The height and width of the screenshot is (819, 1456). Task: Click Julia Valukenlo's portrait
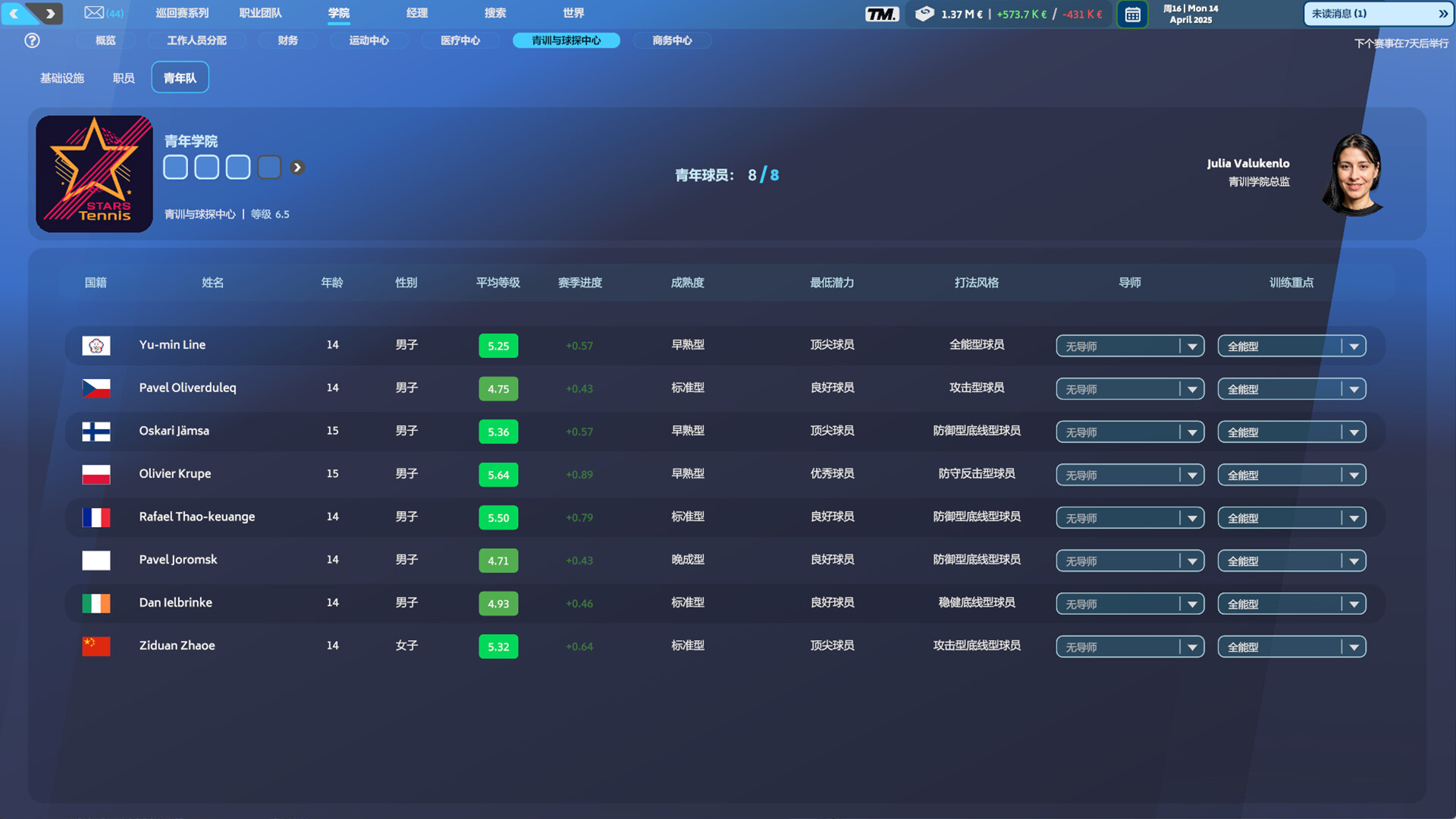(x=1355, y=174)
